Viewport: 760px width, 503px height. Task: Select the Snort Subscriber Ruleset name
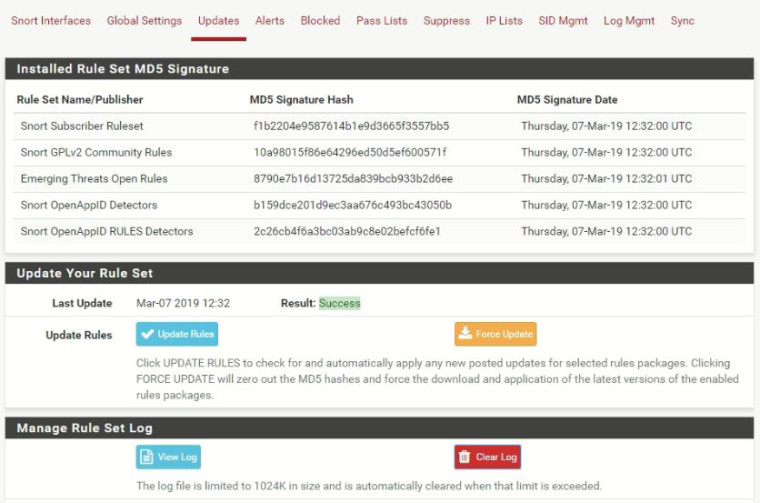click(82, 126)
